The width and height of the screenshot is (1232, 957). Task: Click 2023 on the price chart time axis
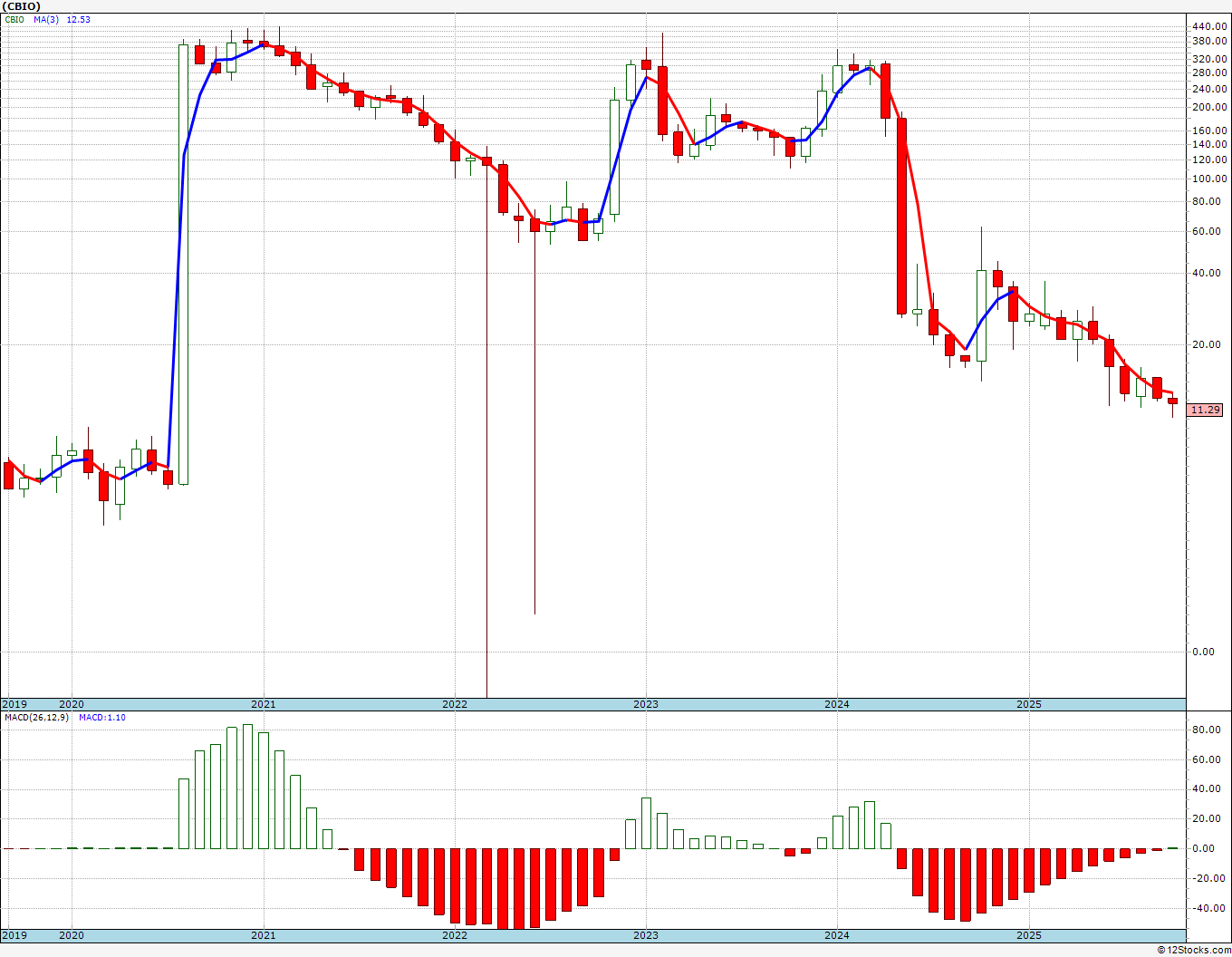tap(646, 704)
